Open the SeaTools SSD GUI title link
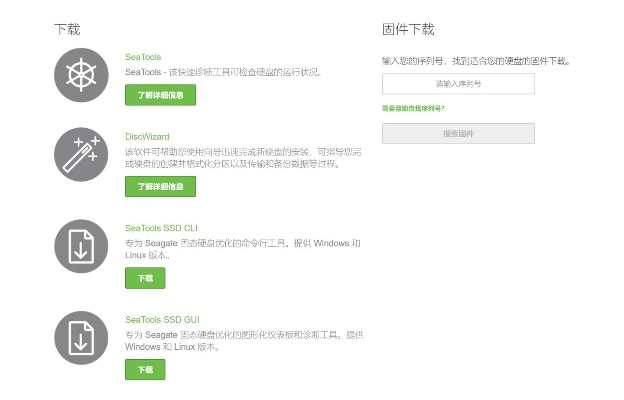The height and width of the screenshot is (400, 624). pos(162,319)
